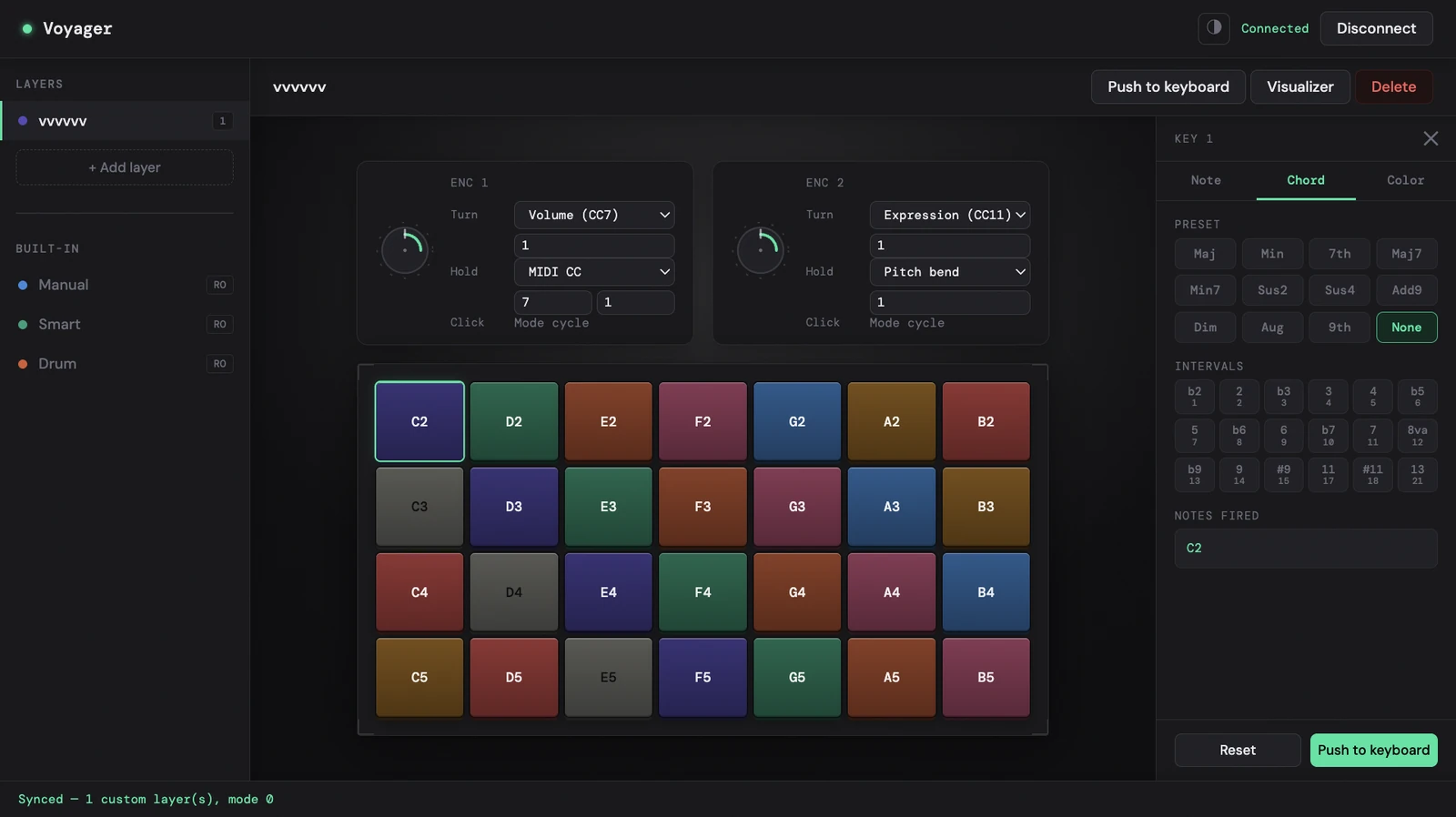Close the Key 1 panel

1431,138
